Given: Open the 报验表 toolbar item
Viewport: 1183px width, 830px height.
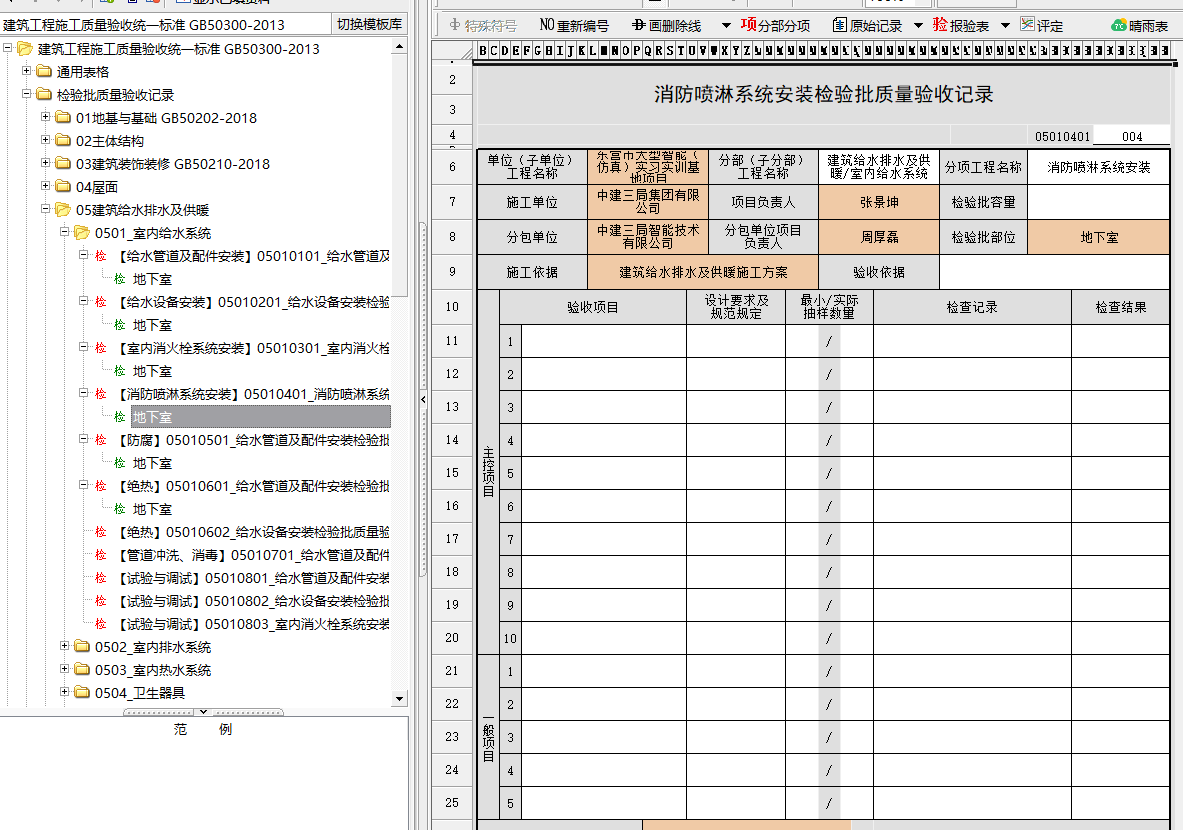Looking at the screenshot, I should click(960, 26).
